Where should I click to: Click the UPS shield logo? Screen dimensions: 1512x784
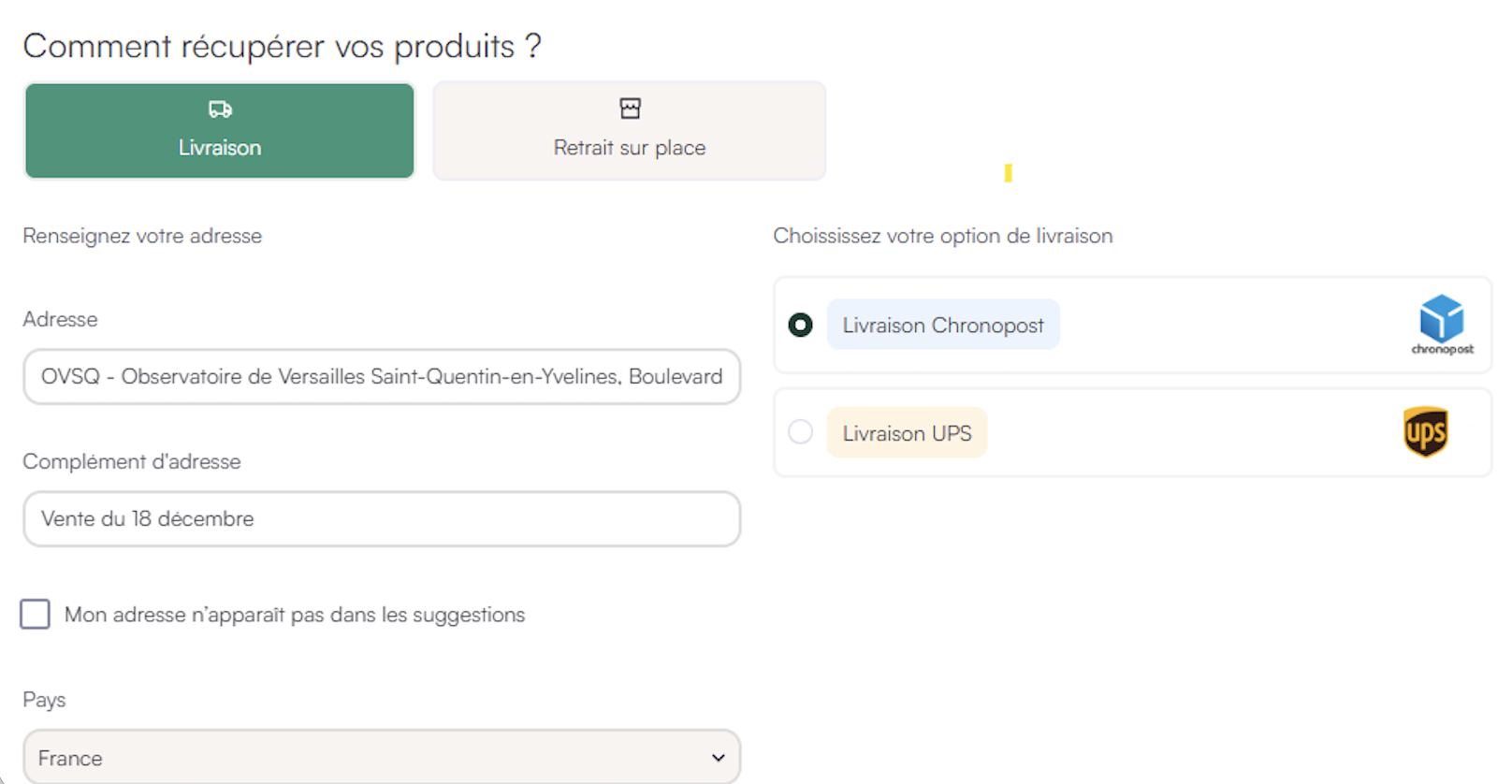1425,432
